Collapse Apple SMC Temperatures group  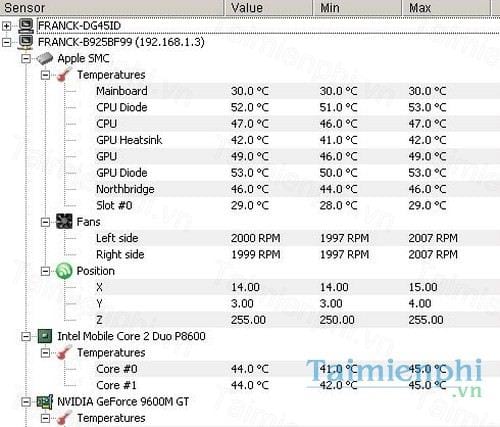tap(45, 75)
